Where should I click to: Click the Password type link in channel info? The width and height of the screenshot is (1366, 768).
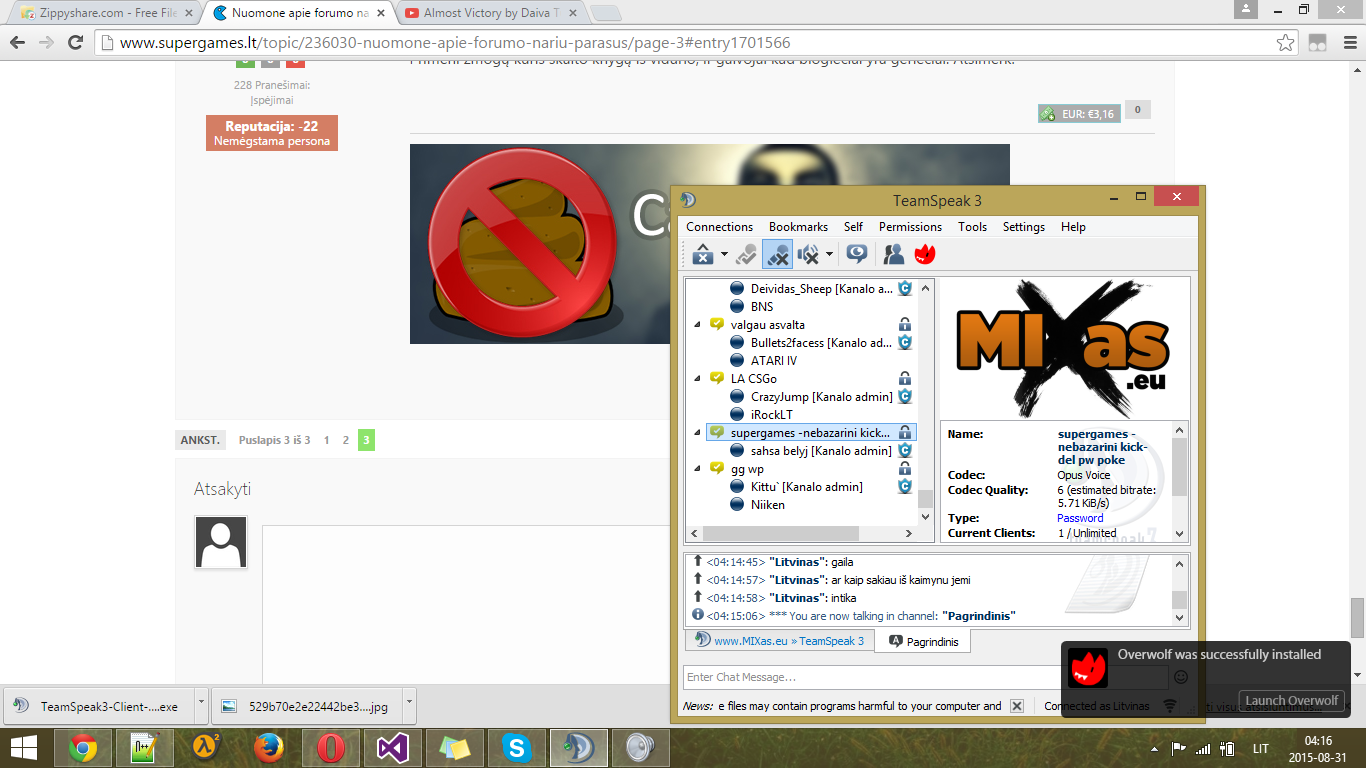tap(1080, 518)
